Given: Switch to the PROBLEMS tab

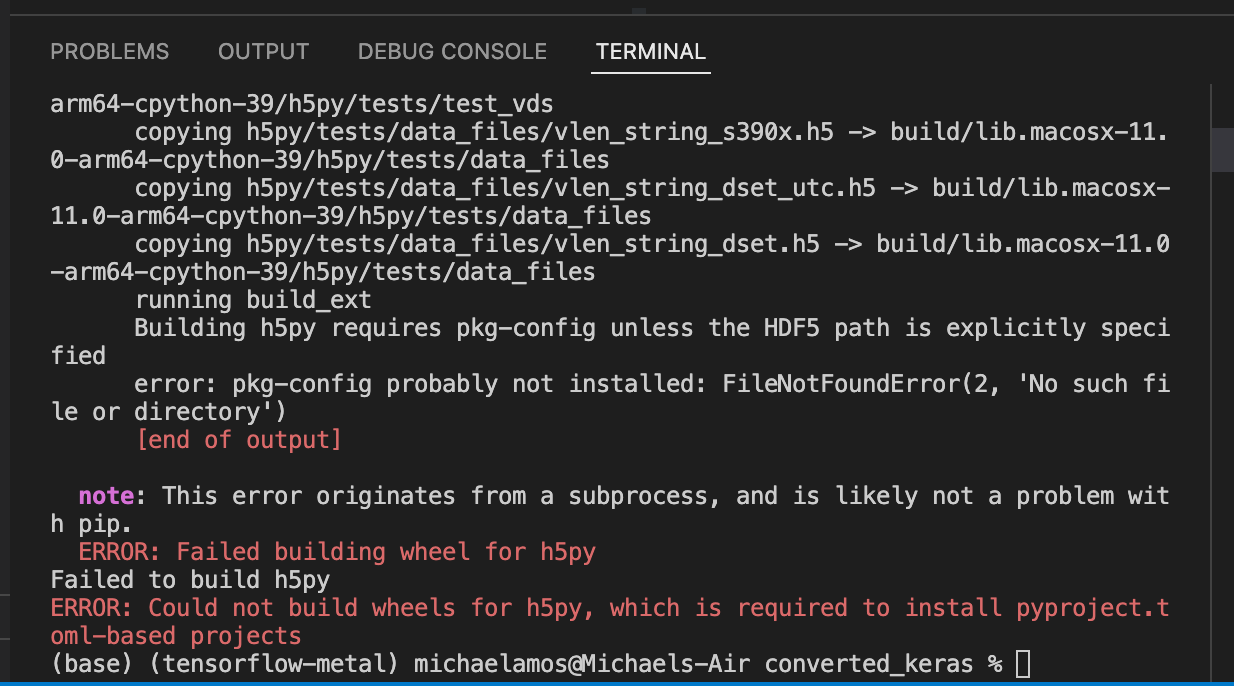Looking at the screenshot, I should 110,52.
